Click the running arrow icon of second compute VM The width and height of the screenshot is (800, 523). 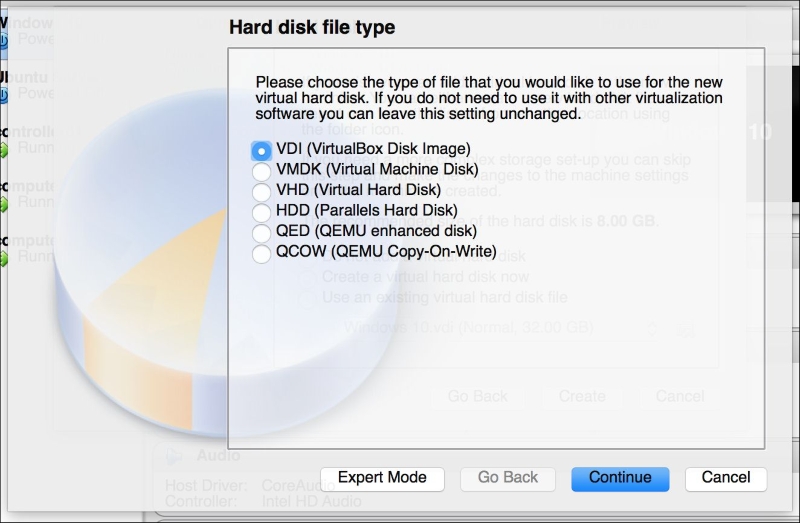(x=4, y=258)
